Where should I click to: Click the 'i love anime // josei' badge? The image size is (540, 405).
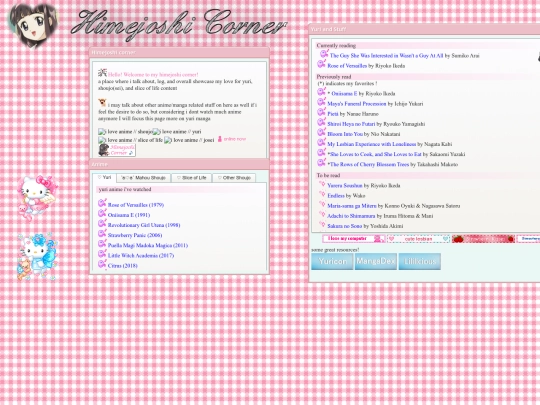(189, 140)
